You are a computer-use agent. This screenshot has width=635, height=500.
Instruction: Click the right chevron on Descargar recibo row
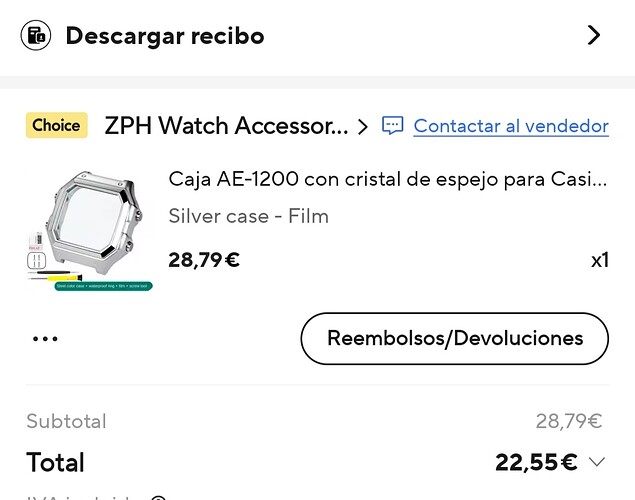[594, 35]
